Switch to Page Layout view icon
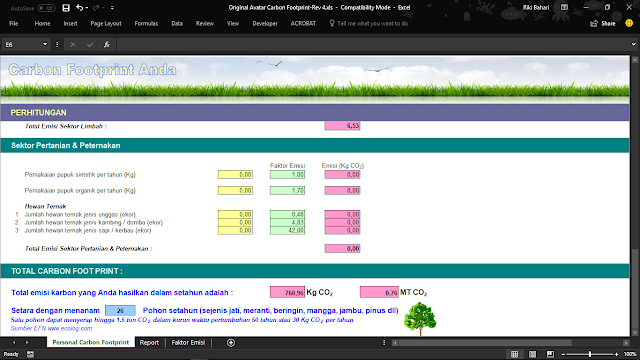Screen dimensions: 640x360 click(x=532, y=354)
